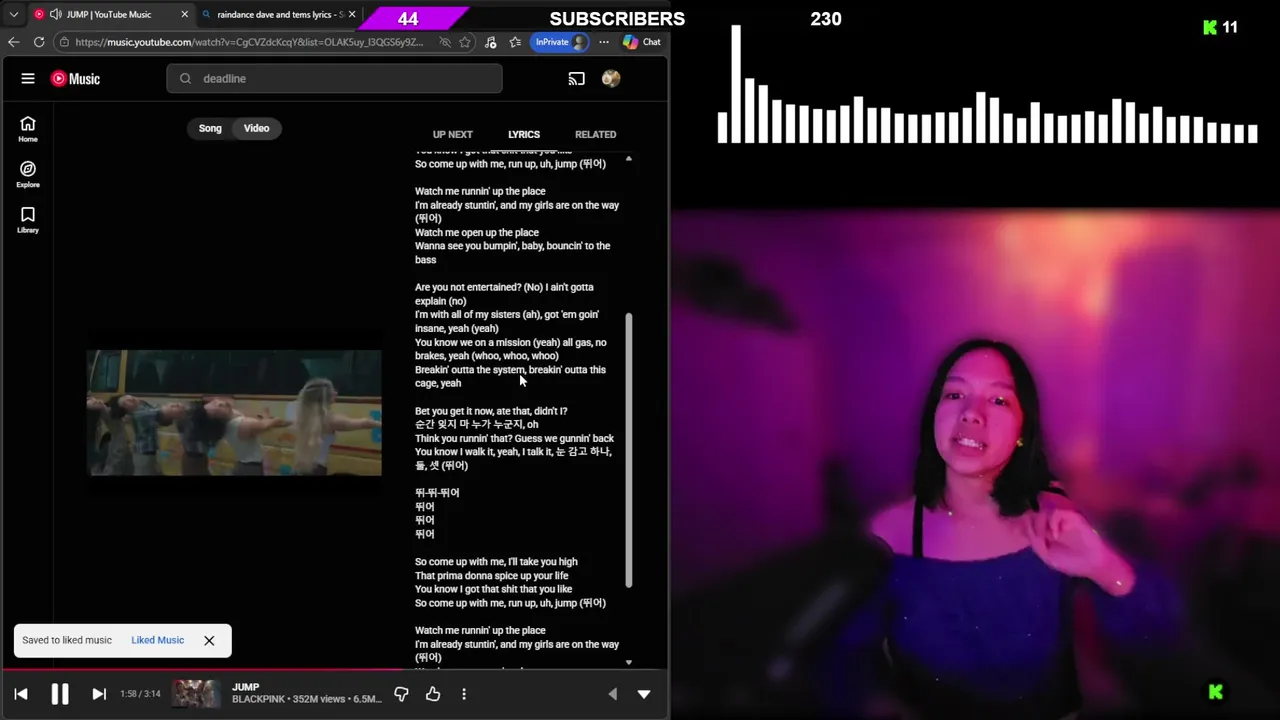Image resolution: width=1280 pixels, height=720 pixels.
Task: Open the Liked Music link
Action: tap(157, 640)
